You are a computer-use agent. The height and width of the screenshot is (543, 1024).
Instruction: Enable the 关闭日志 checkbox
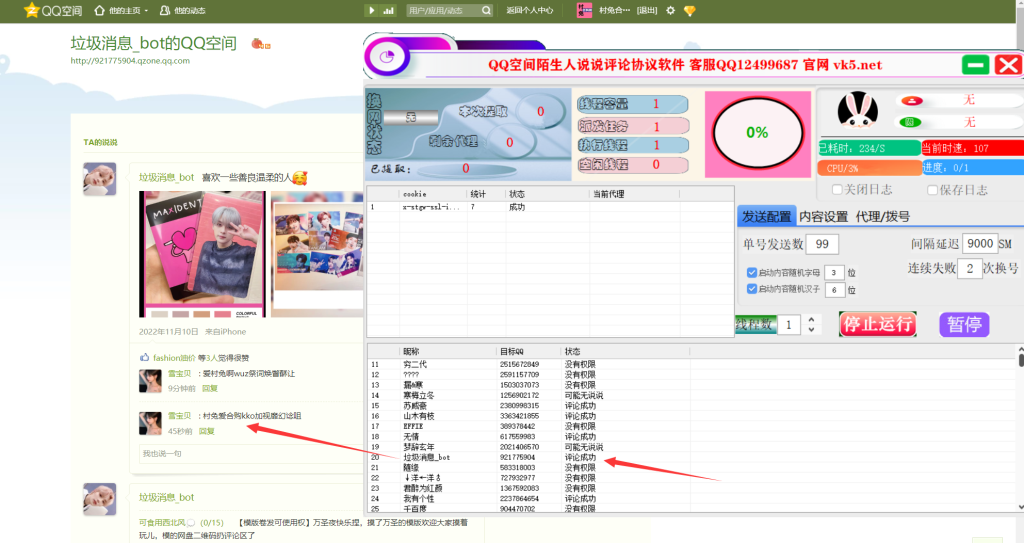pyautogui.click(x=837, y=190)
